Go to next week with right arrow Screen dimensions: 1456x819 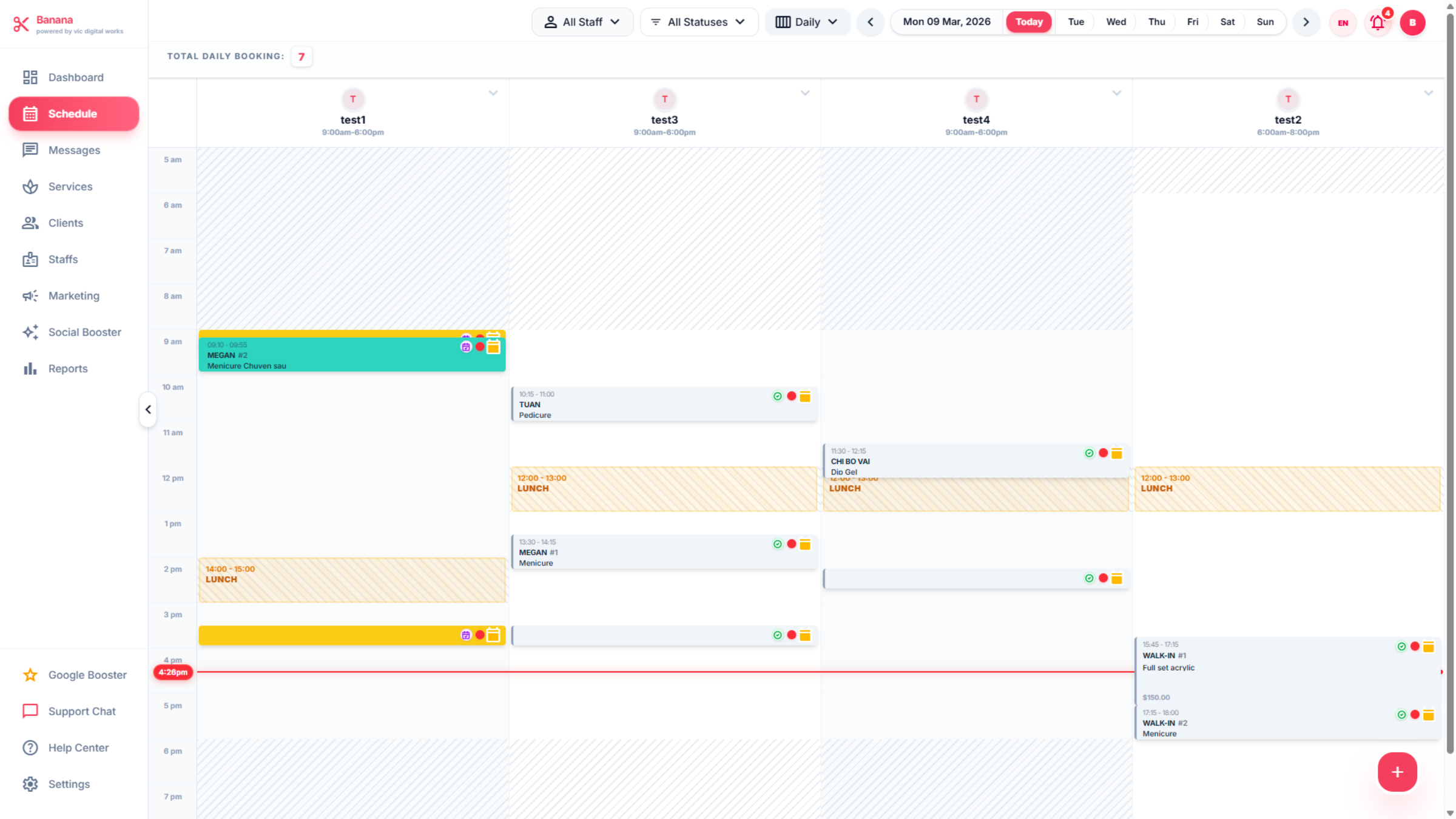coord(1306,22)
